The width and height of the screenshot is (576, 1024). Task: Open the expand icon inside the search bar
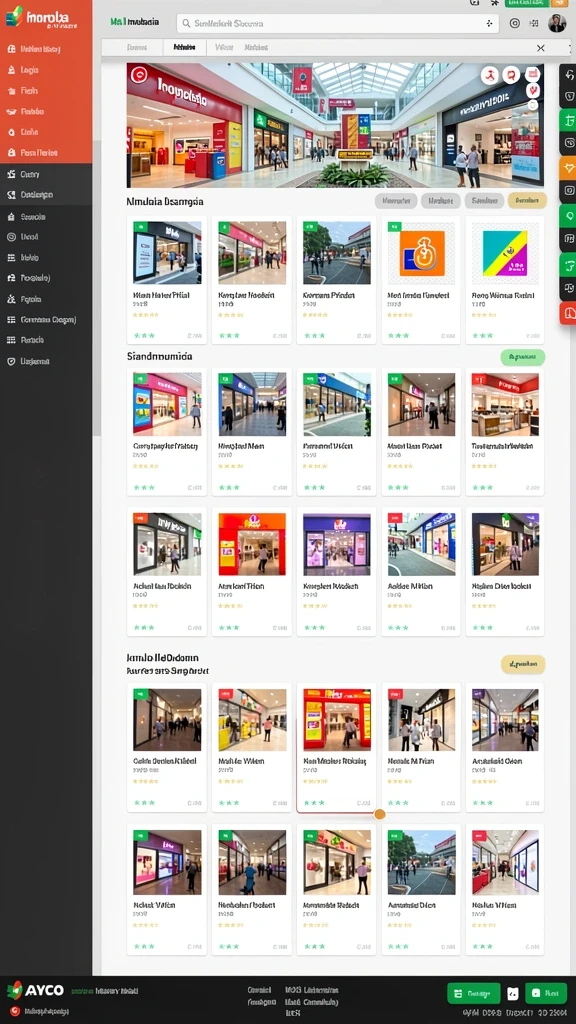pyautogui.click(x=489, y=23)
